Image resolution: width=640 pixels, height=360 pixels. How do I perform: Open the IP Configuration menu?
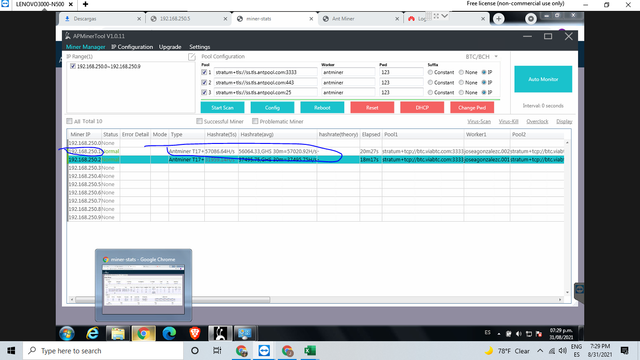[x=132, y=47]
